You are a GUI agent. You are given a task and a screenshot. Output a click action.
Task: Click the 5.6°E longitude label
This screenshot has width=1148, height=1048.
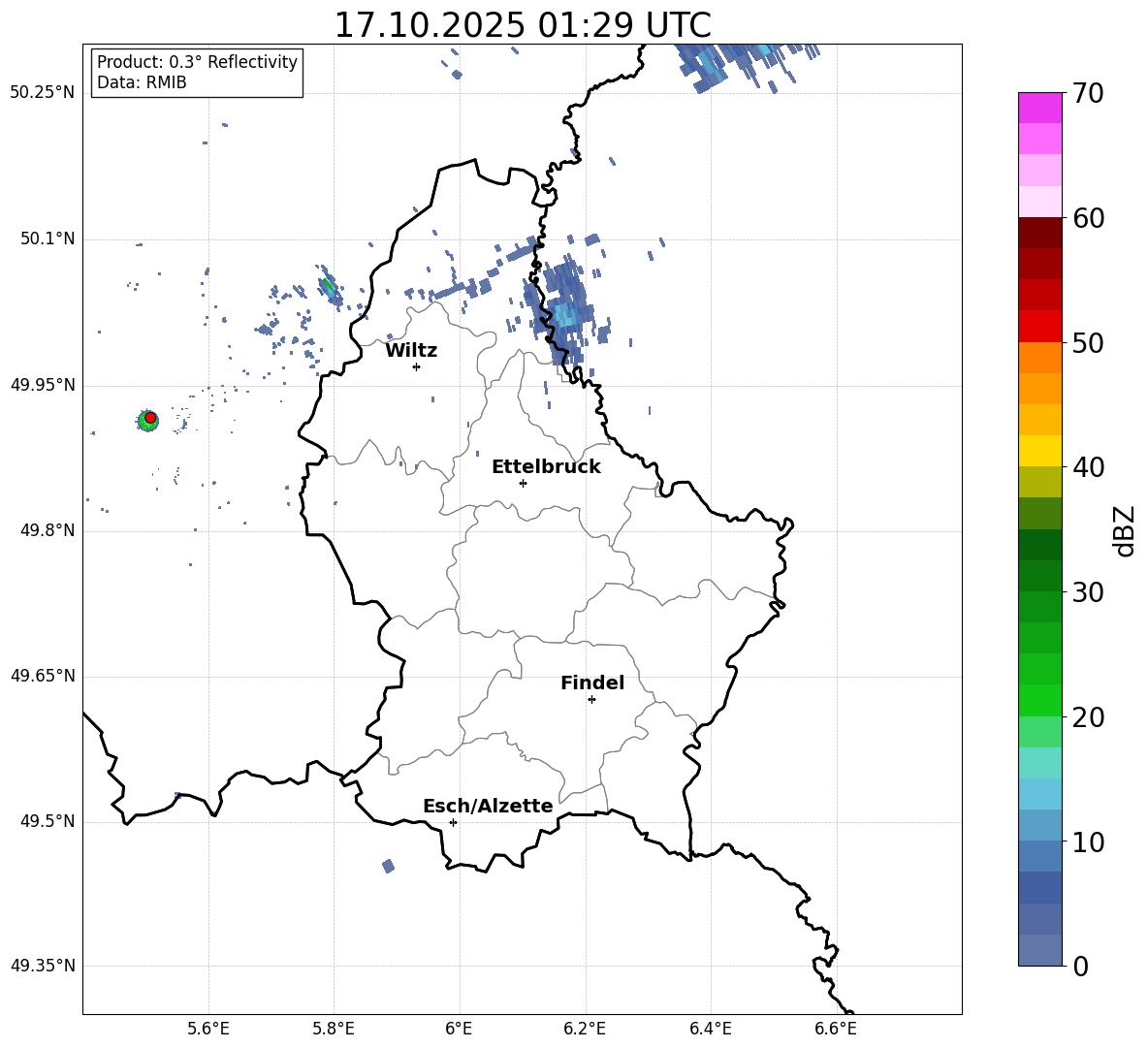point(208,1029)
